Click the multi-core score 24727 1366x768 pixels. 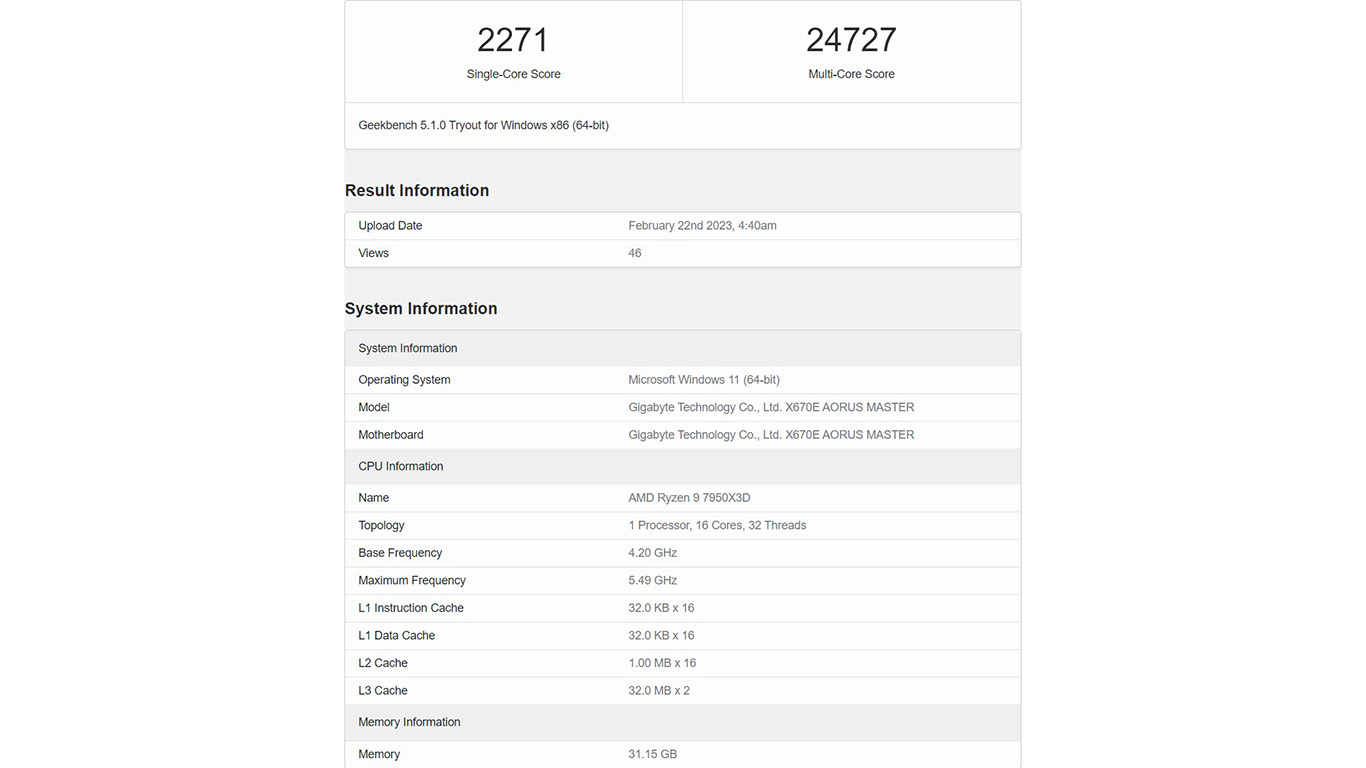[x=851, y=40]
